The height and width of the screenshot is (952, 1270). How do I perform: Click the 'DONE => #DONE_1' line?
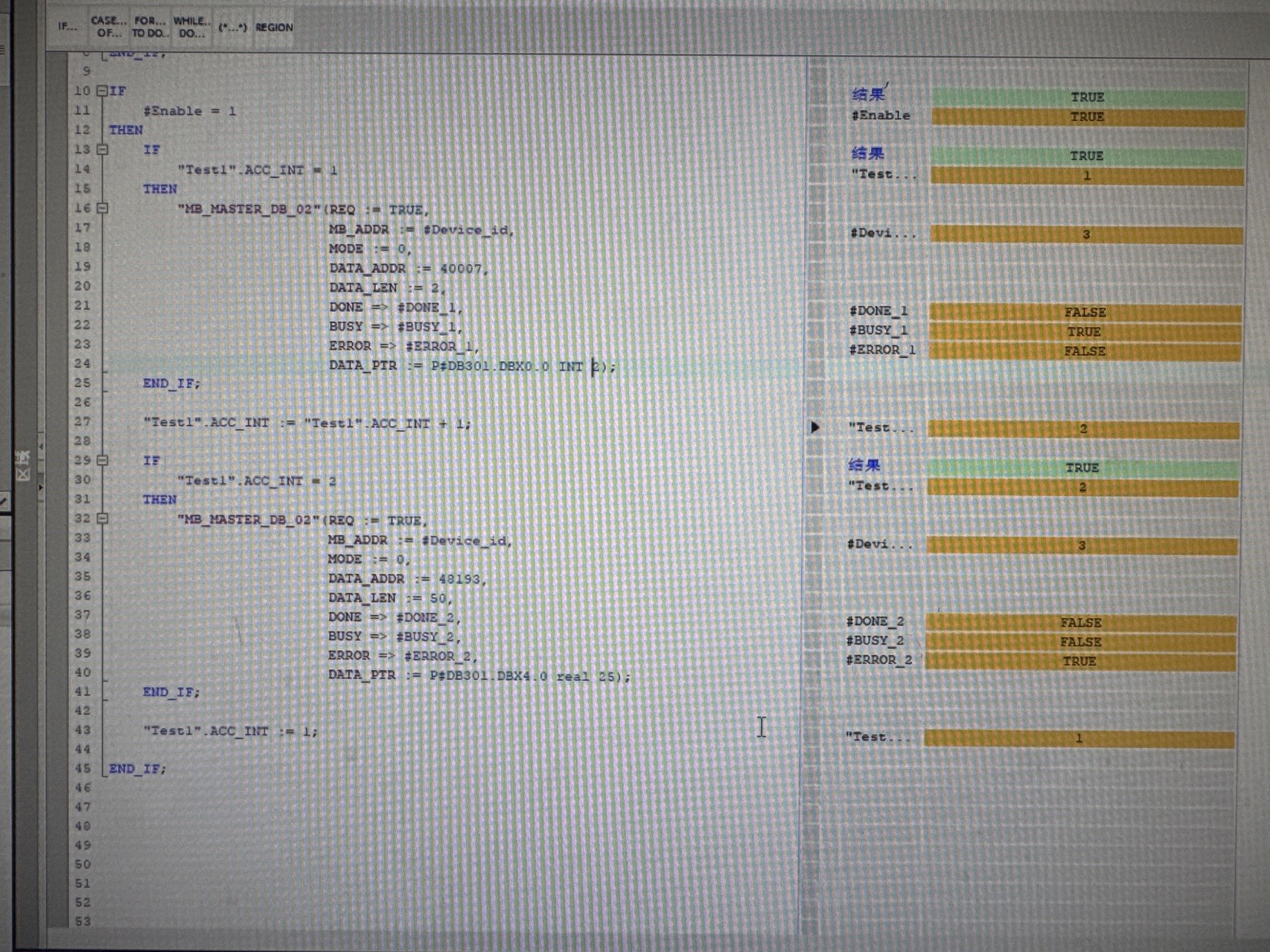tap(395, 307)
